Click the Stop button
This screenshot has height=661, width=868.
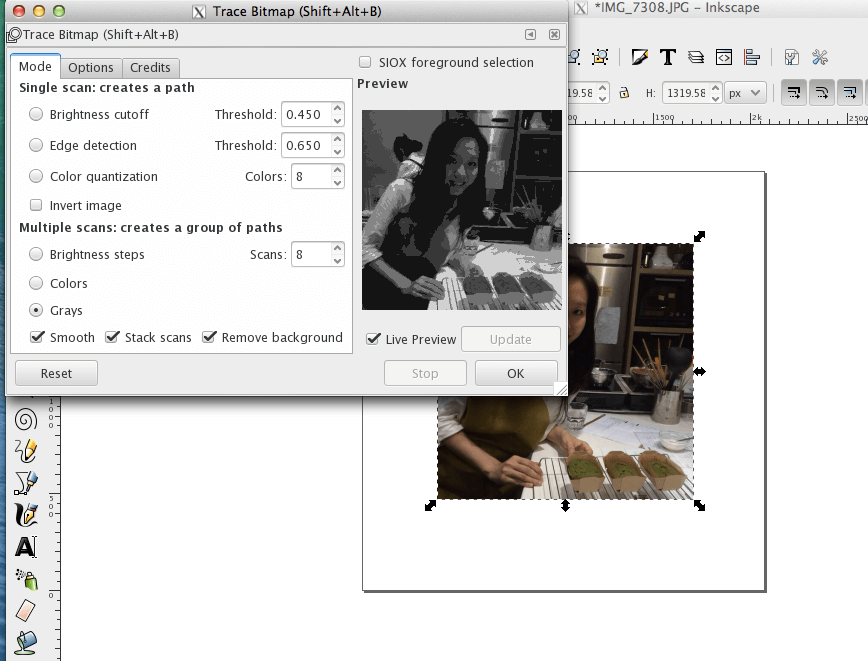(425, 374)
